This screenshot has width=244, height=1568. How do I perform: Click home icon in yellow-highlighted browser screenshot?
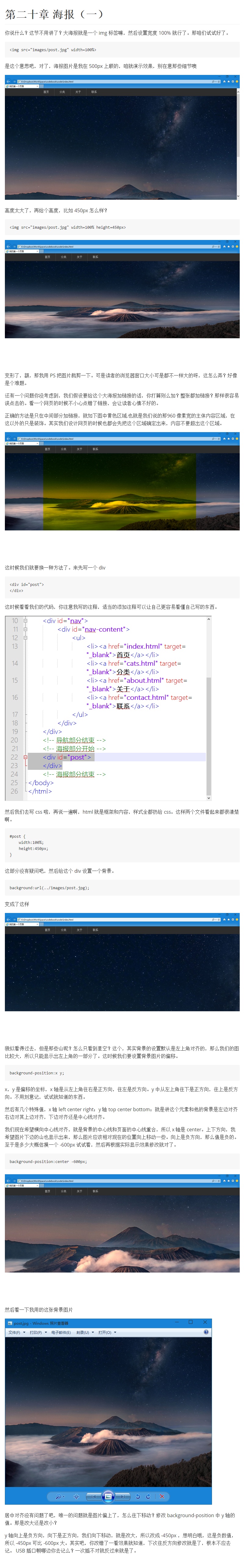(x=224, y=439)
